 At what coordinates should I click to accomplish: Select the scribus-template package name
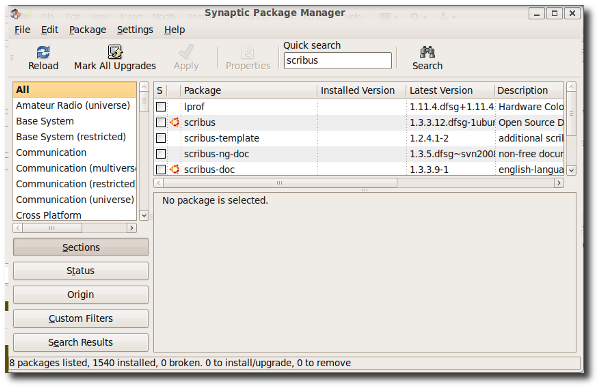click(222, 138)
